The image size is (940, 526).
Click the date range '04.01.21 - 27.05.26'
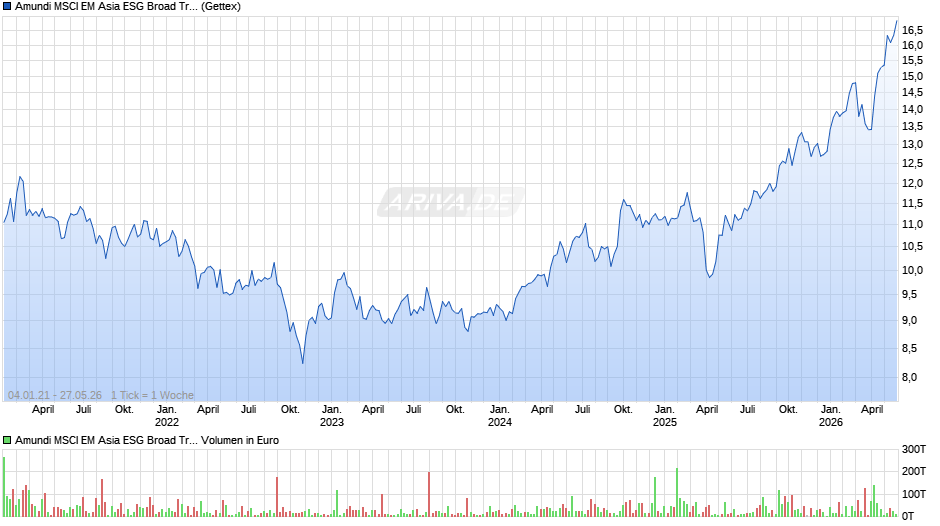pos(55,395)
